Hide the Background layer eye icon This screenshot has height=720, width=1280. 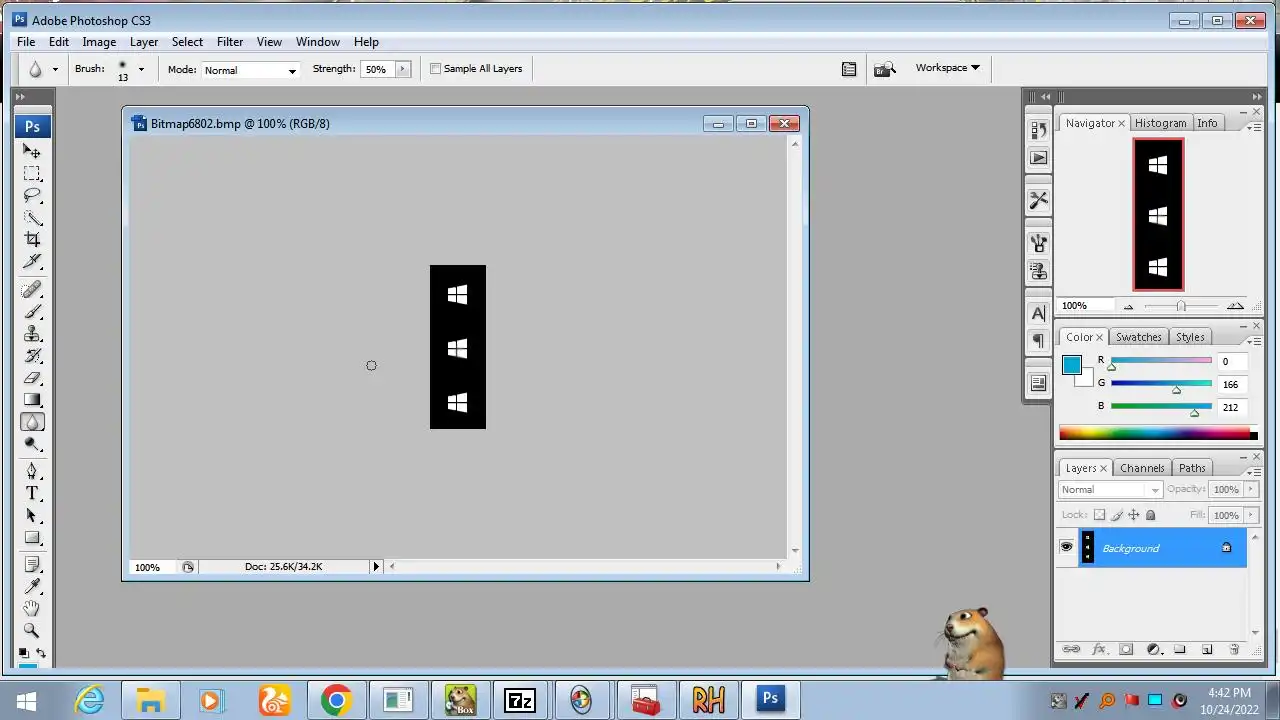click(x=1066, y=547)
